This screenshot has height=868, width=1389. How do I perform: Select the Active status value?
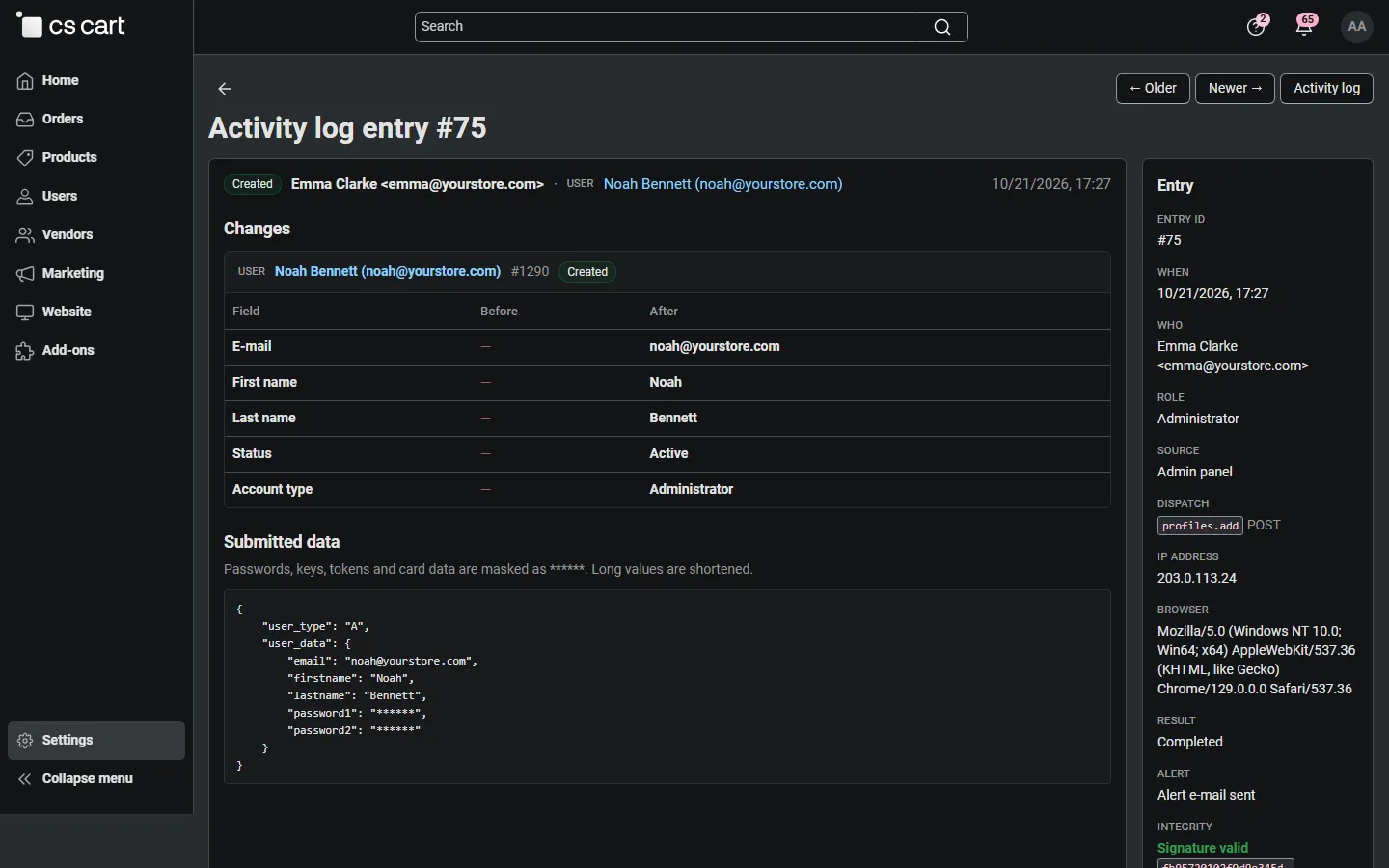[668, 454]
